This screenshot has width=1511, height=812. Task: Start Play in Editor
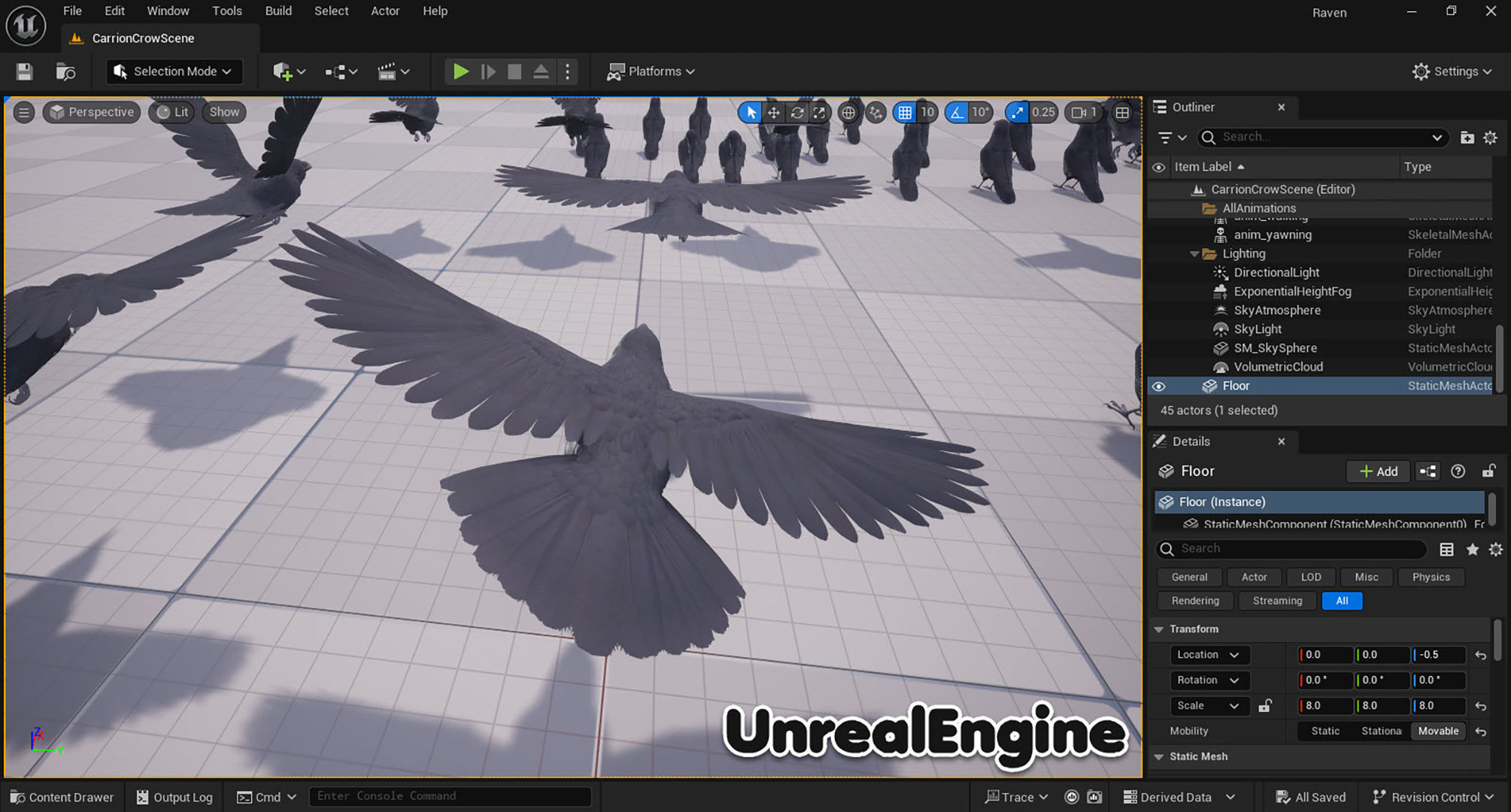[x=460, y=71]
